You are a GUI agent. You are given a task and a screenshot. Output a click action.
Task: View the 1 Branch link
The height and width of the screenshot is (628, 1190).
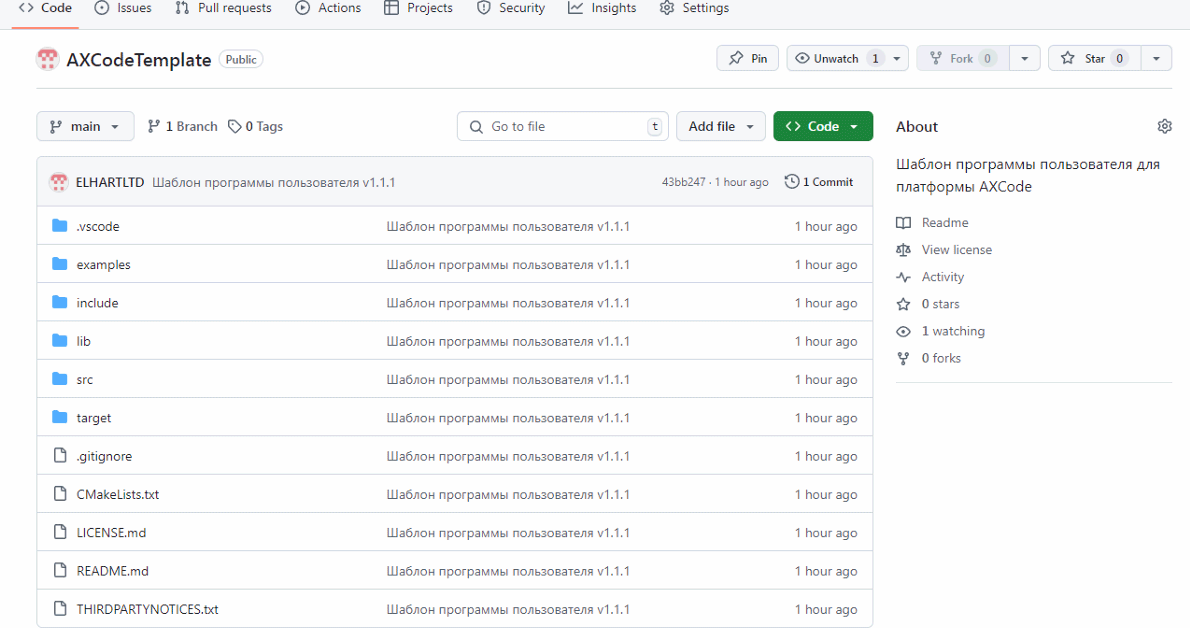(x=182, y=127)
